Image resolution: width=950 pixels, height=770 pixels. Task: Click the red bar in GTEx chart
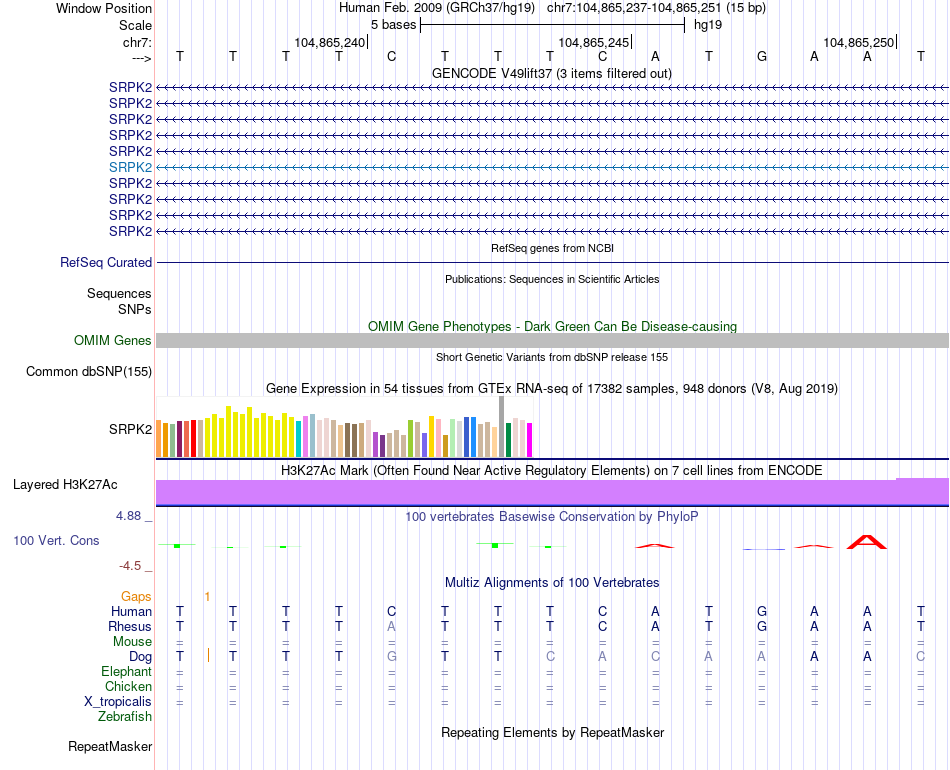click(x=193, y=439)
